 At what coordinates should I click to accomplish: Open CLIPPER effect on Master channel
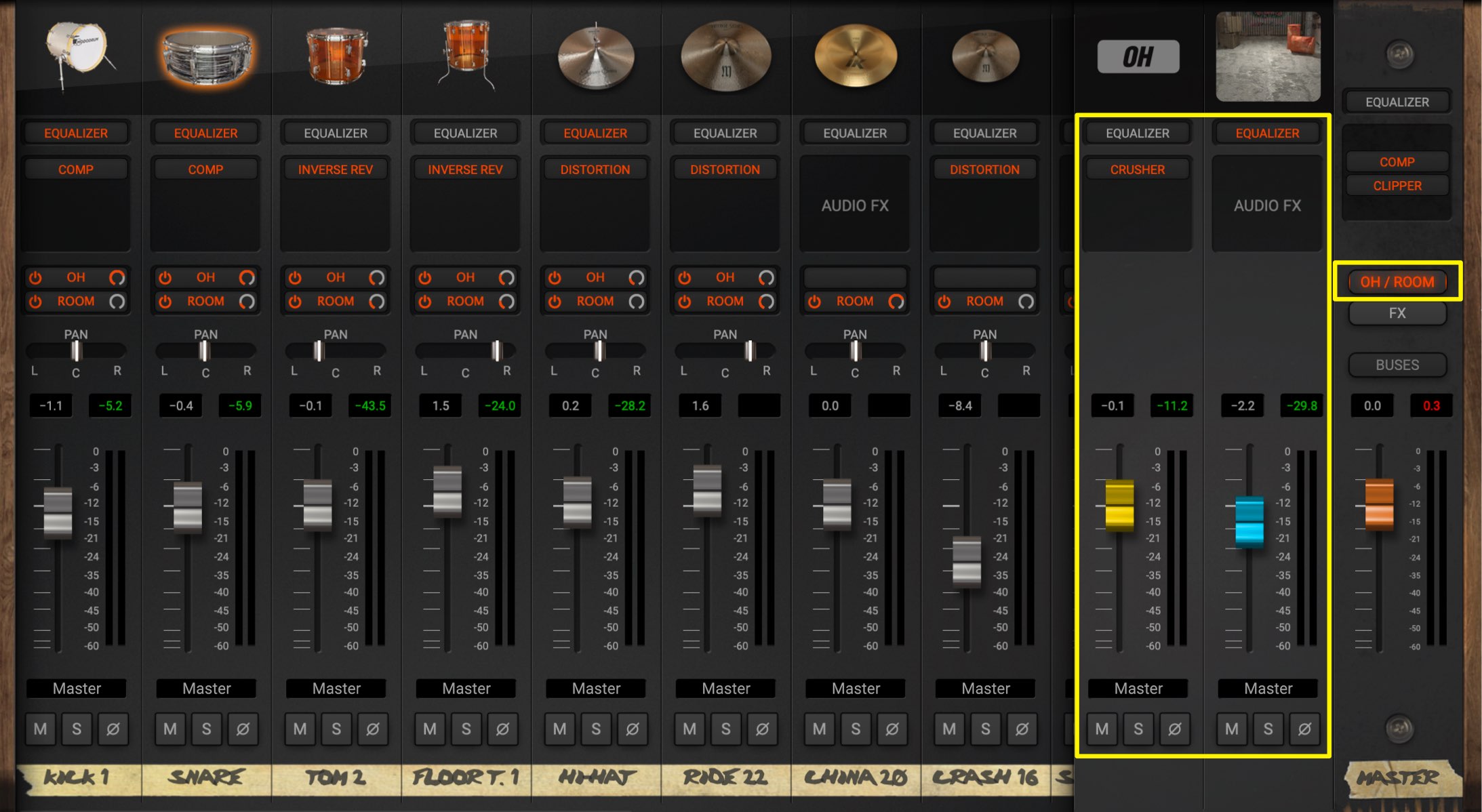click(1397, 185)
